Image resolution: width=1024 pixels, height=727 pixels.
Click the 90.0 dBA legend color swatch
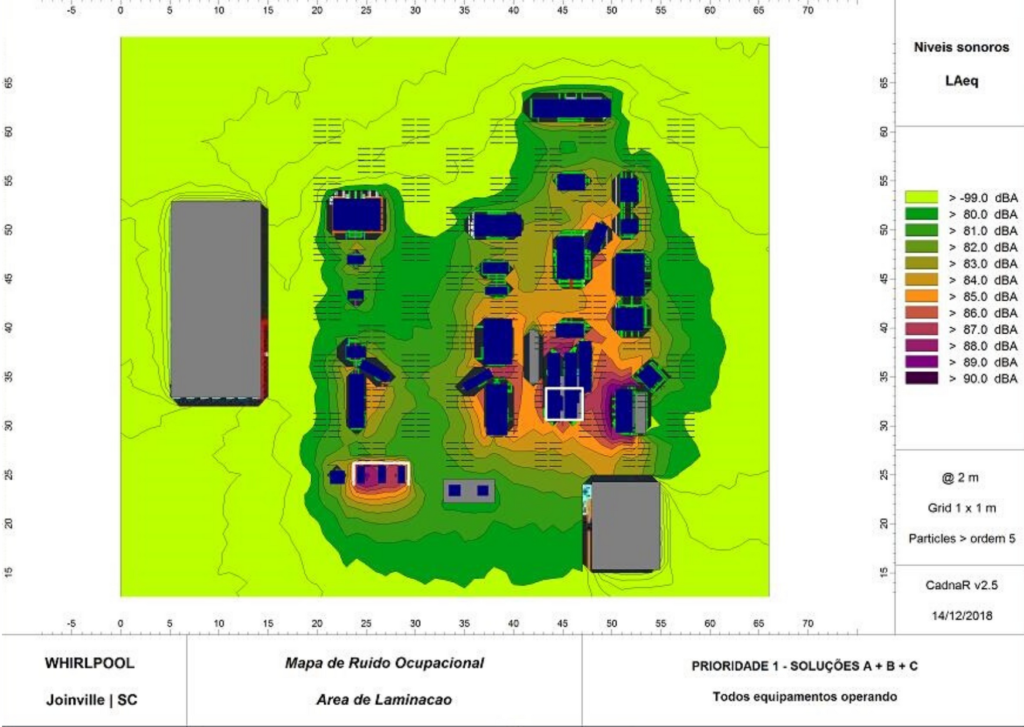click(920, 378)
